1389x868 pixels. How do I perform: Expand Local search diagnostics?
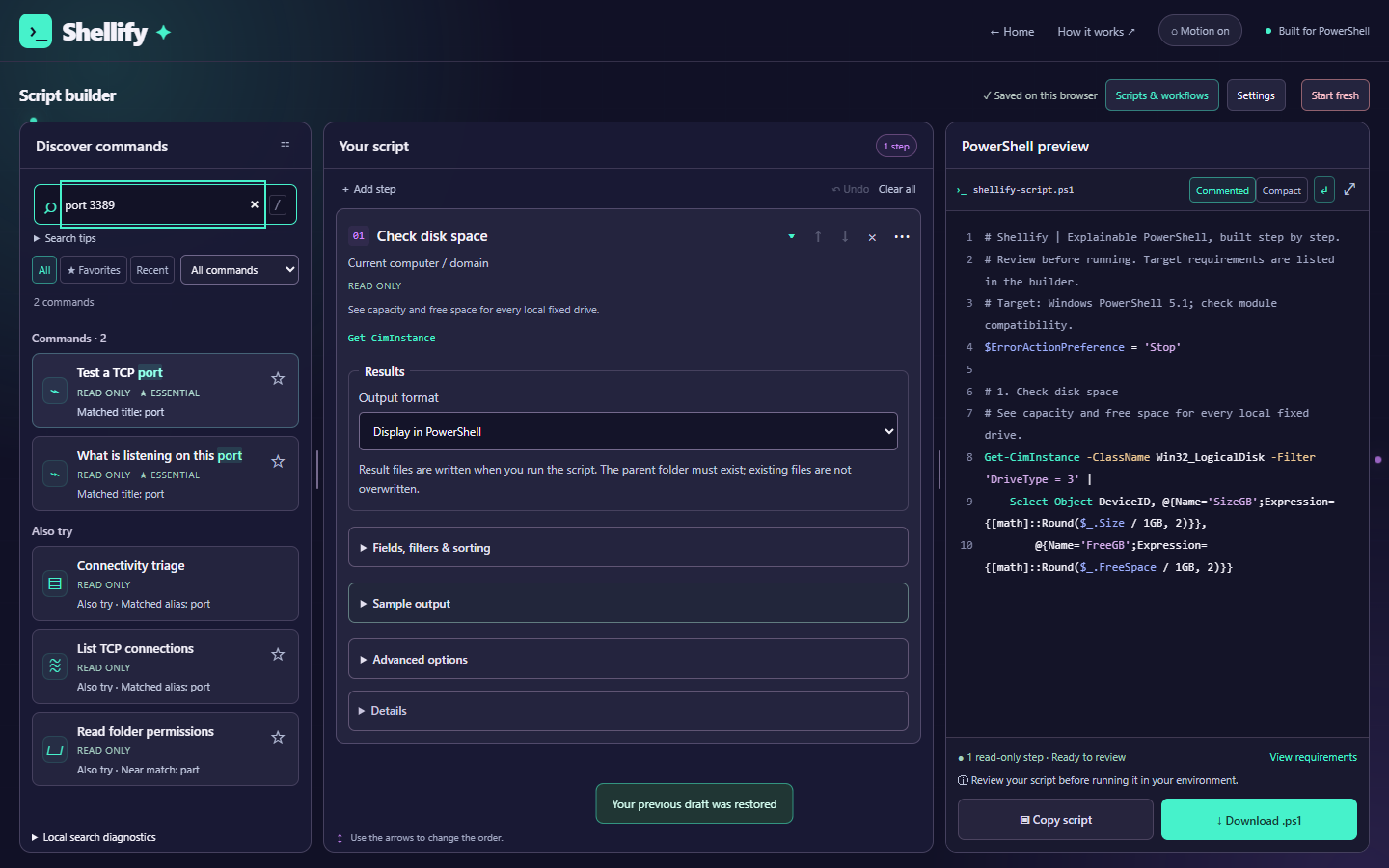tap(94, 837)
